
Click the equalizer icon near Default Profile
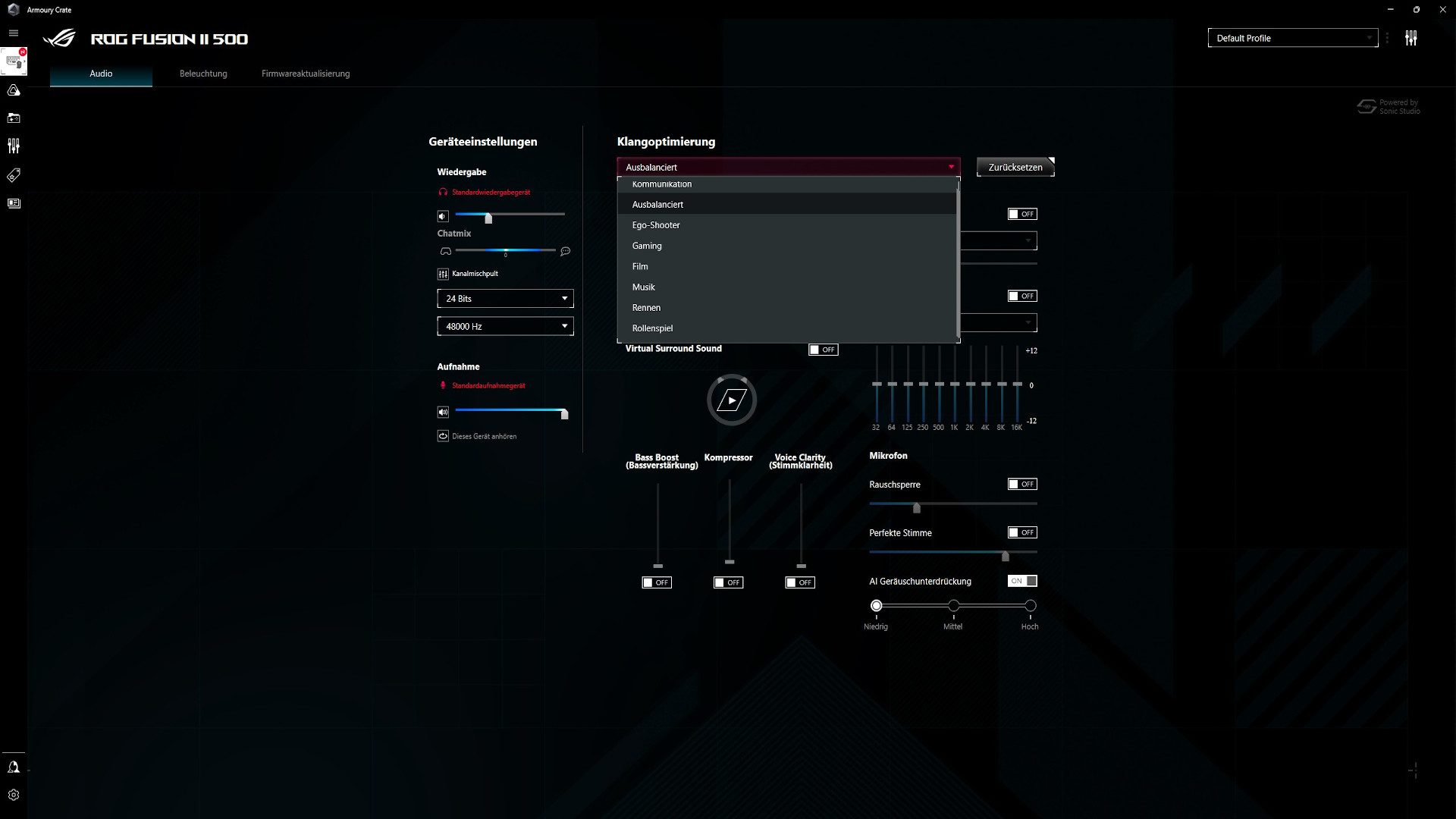click(1411, 37)
